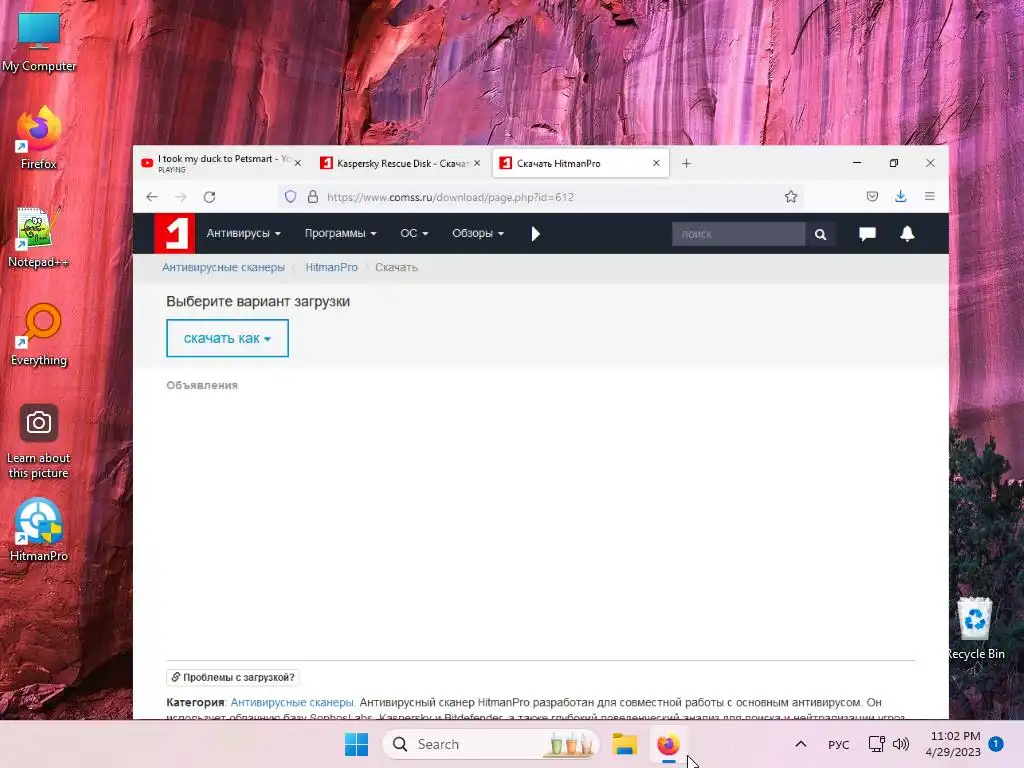The width and height of the screenshot is (1024, 768).
Task: Open File Explorer from the taskbar
Action: point(624,744)
